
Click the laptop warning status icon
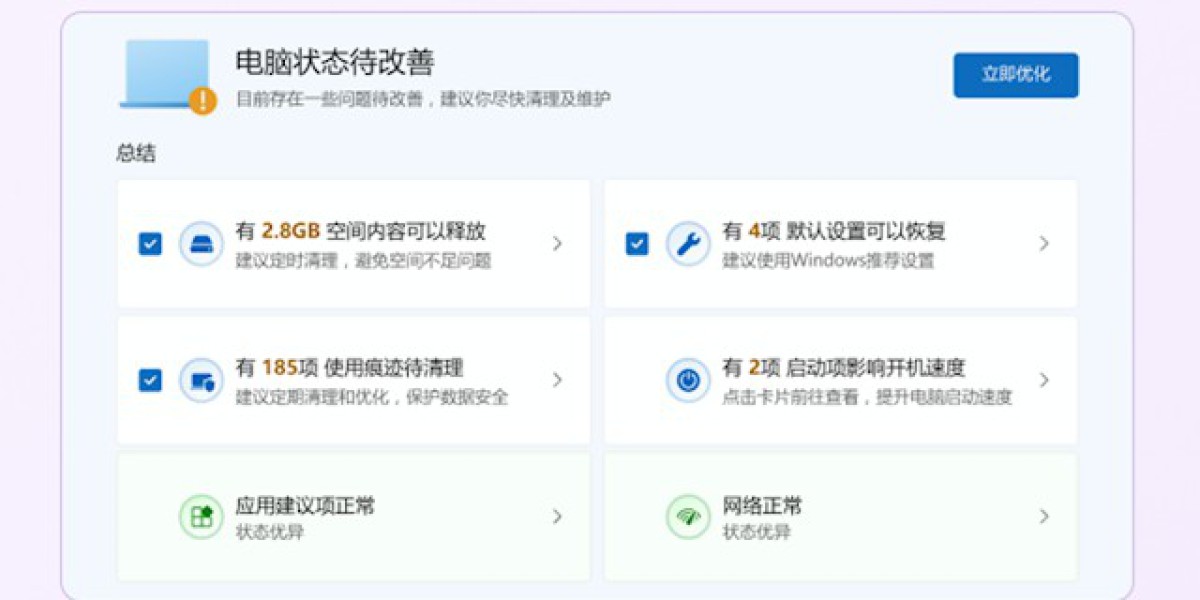[x=168, y=76]
